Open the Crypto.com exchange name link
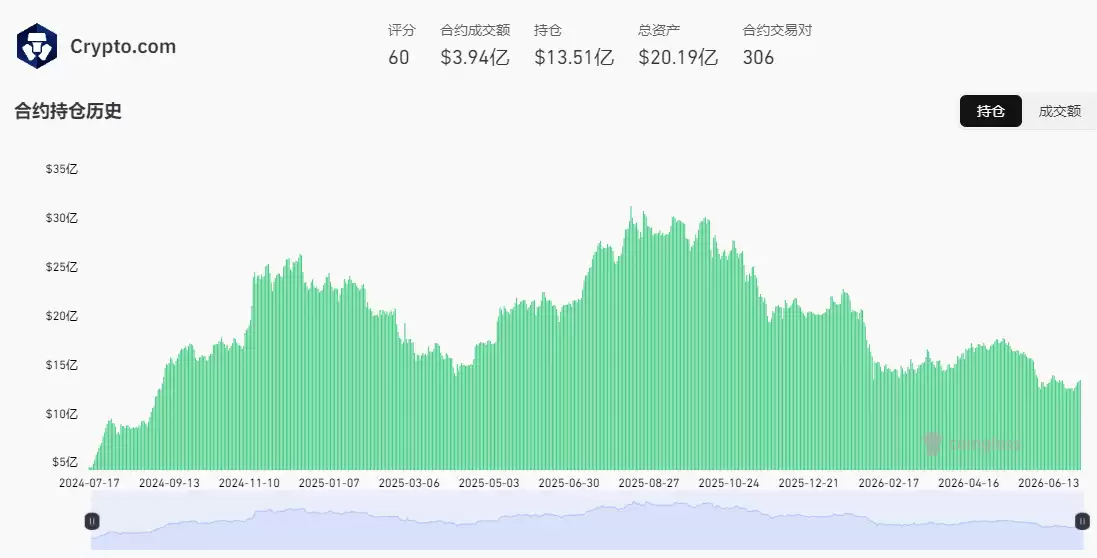The height and width of the screenshot is (558, 1097). point(122,47)
